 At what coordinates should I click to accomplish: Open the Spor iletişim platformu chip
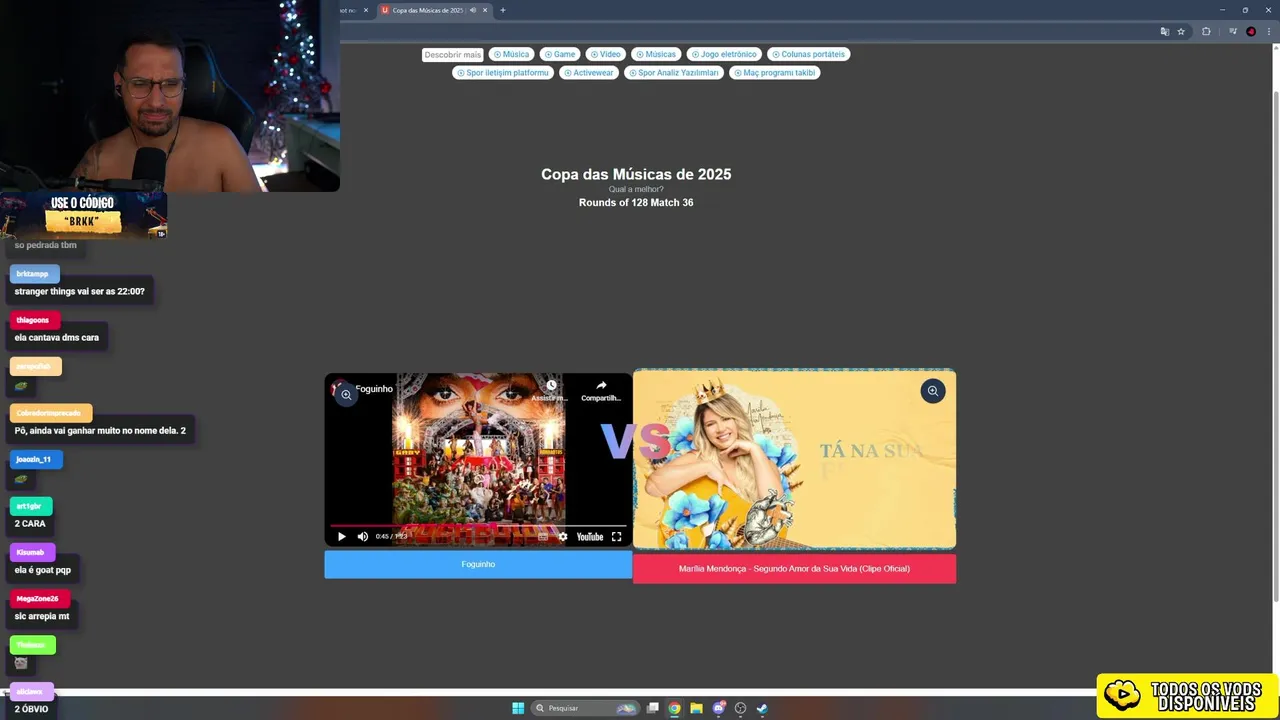(x=503, y=73)
